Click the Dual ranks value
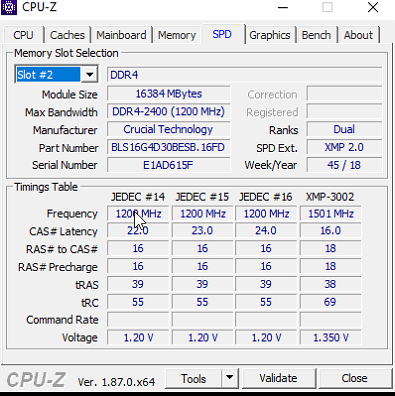The width and height of the screenshot is (395, 396). click(344, 129)
